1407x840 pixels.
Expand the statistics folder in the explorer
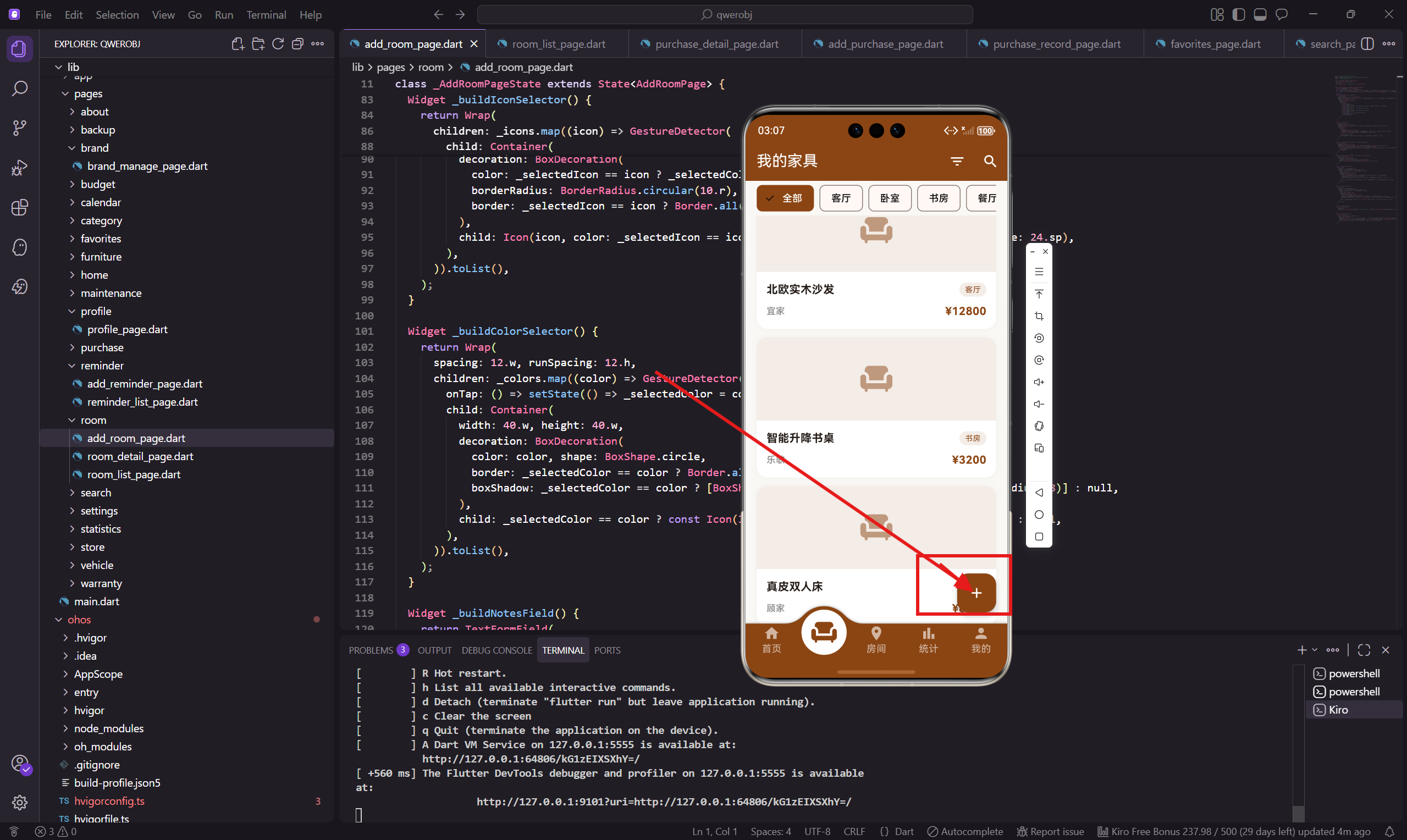click(102, 529)
